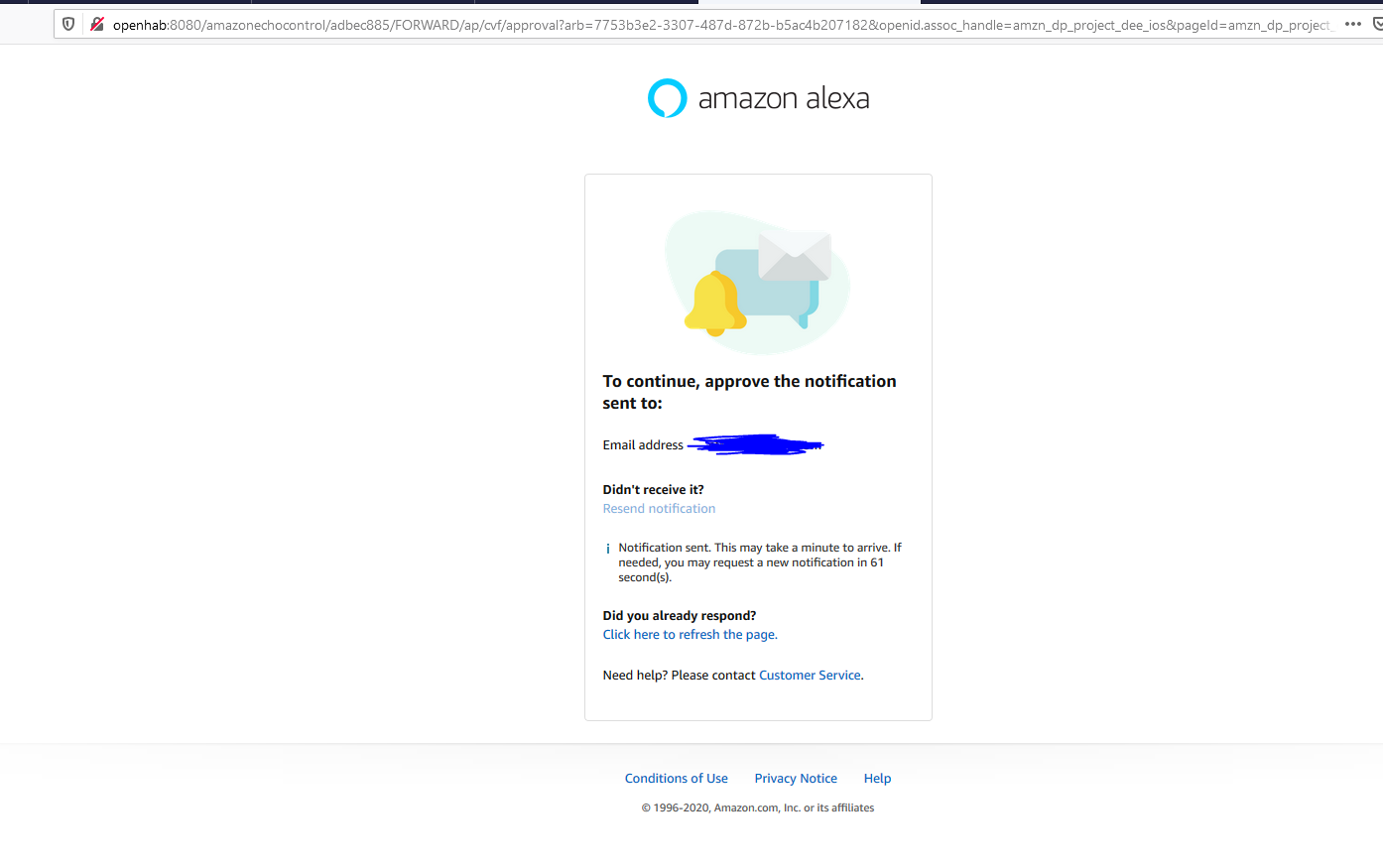Click the notification info icon

click(x=608, y=549)
